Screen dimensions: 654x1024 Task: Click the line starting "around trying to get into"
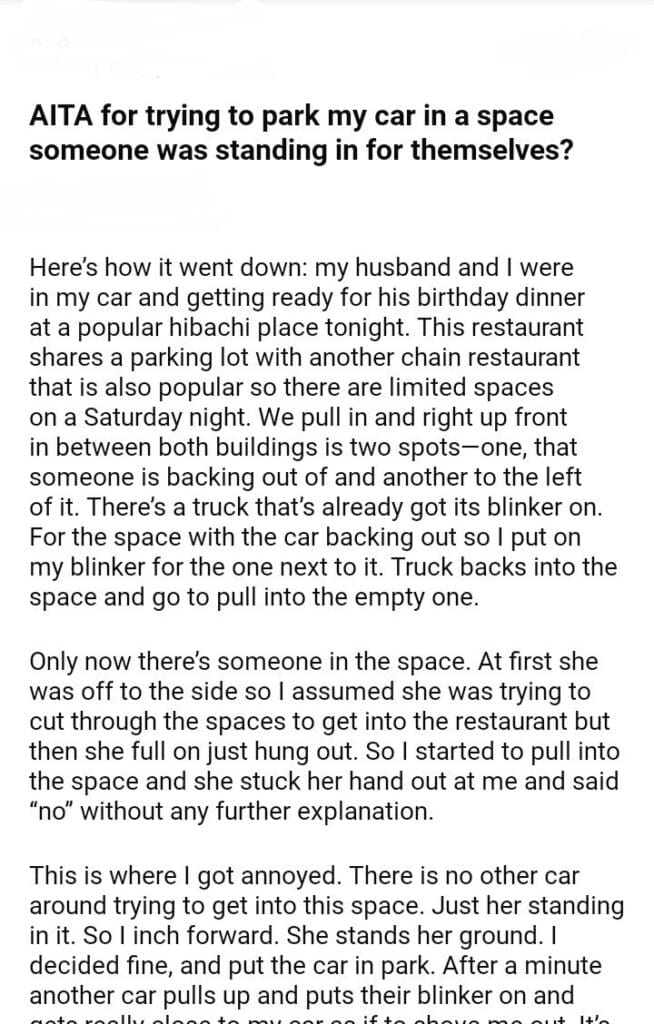[x=326, y=908]
